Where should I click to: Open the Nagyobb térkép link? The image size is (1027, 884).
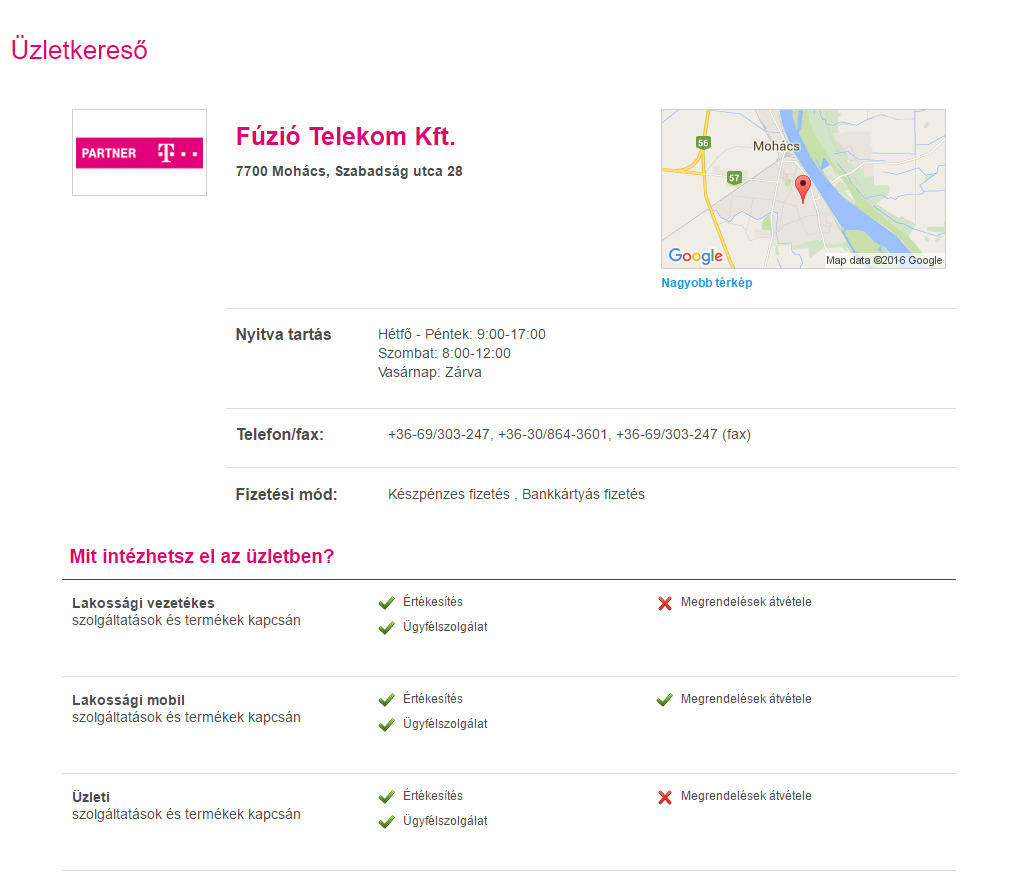pyautogui.click(x=707, y=283)
